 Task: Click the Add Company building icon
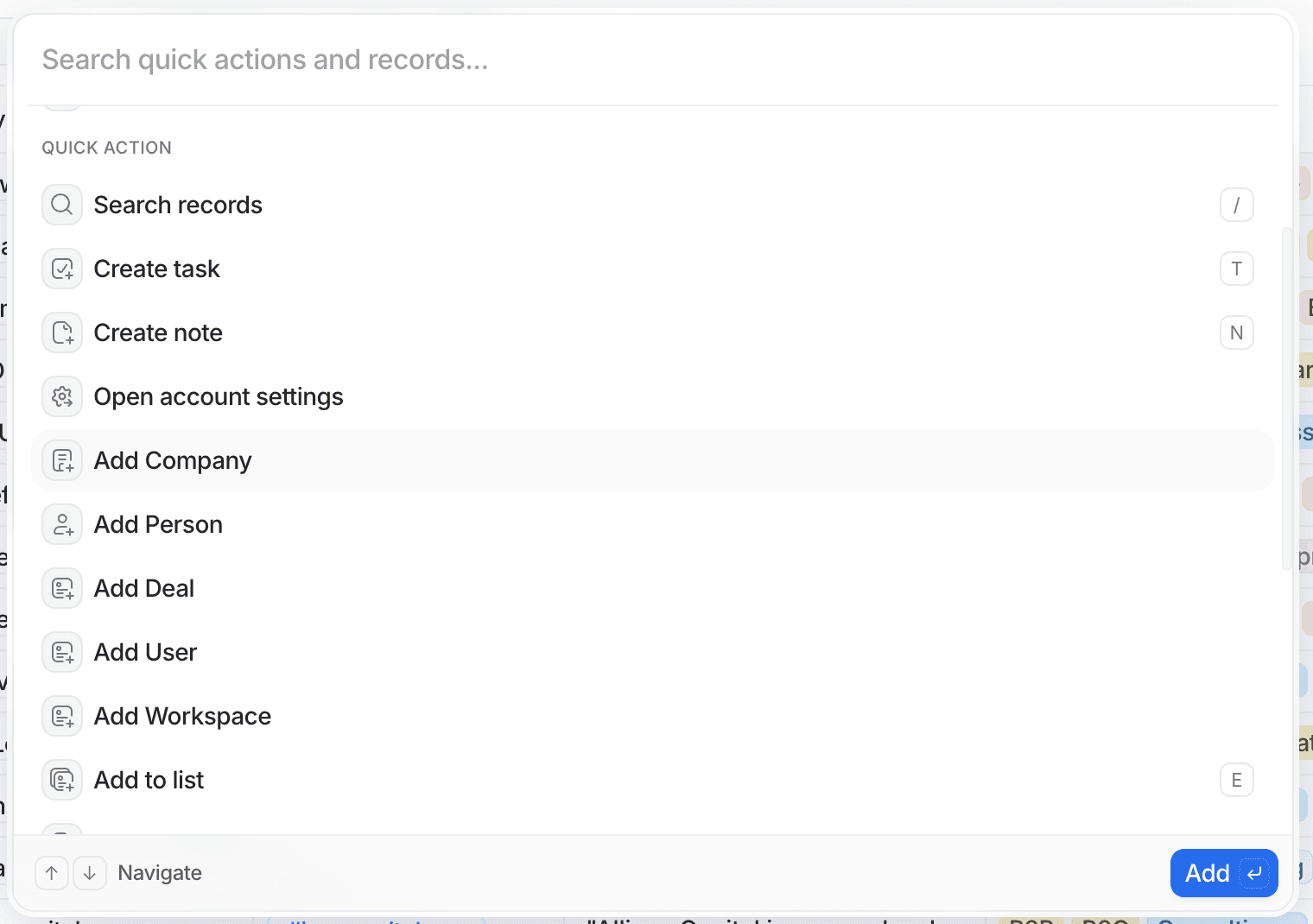(61, 460)
